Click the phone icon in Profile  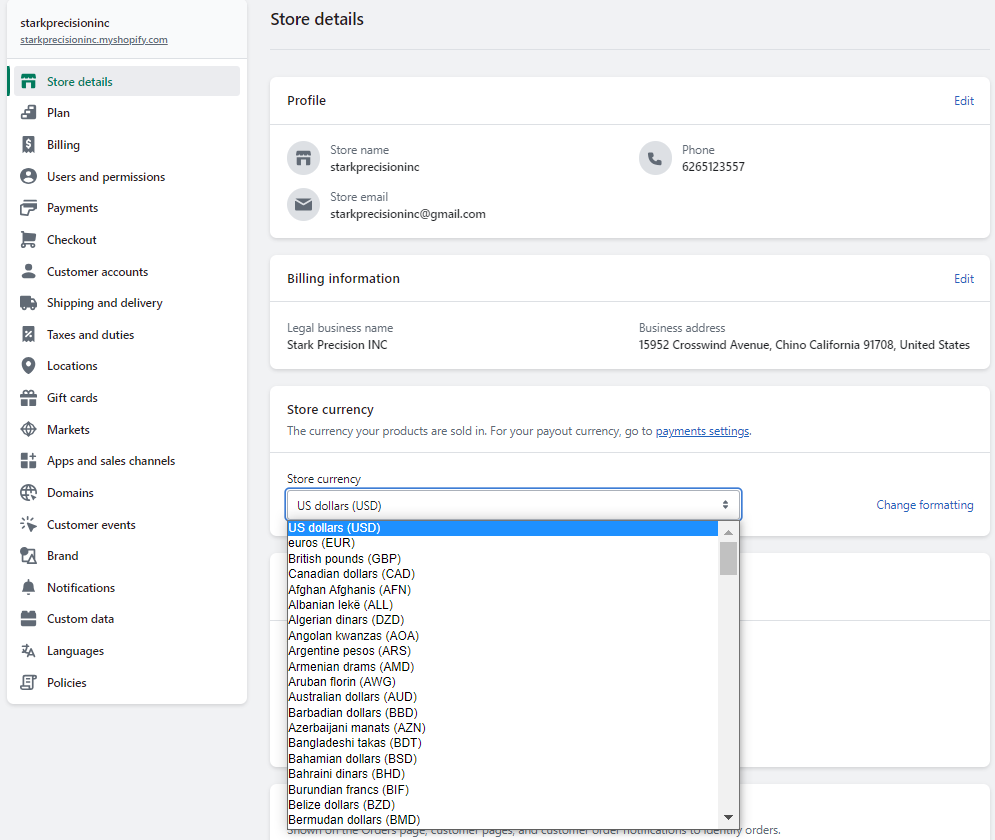[655, 158]
